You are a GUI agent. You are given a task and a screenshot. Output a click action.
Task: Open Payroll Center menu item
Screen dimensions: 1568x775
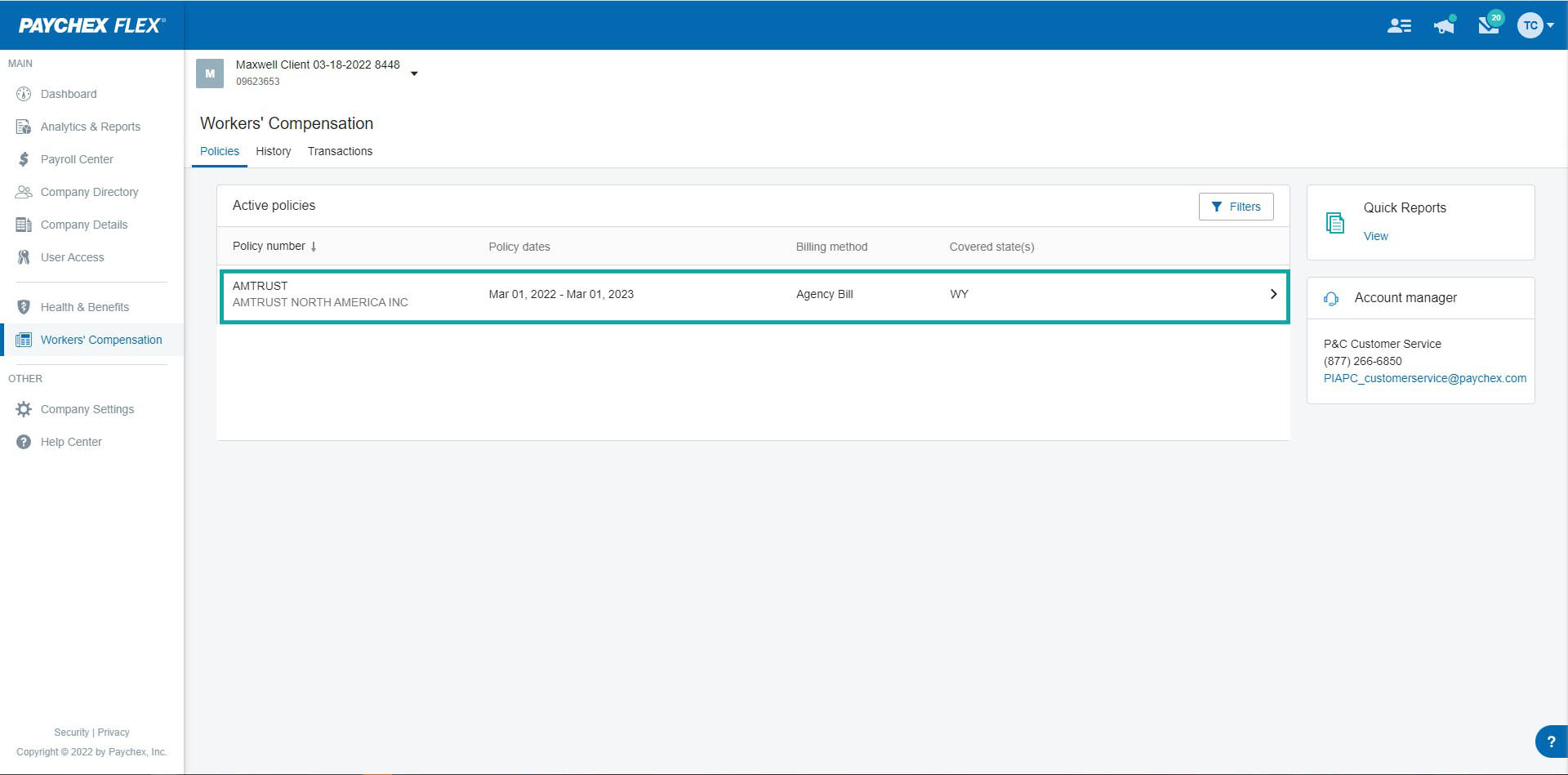(x=77, y=159)
